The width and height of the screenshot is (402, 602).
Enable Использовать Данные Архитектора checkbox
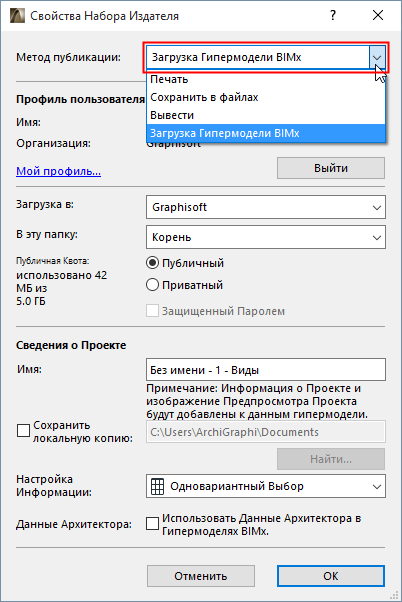click(x=152, y=523)
